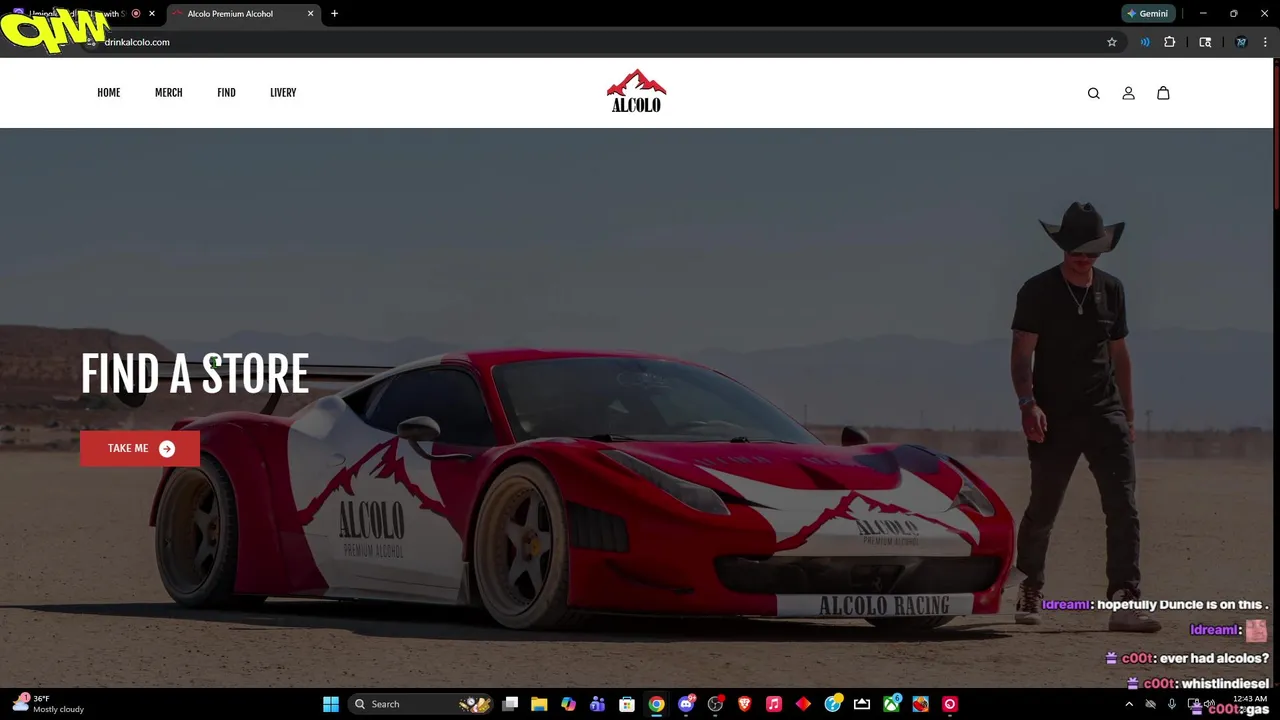Bookmark this page with the star icon

pyautogui.click(x=1112, y=42)
